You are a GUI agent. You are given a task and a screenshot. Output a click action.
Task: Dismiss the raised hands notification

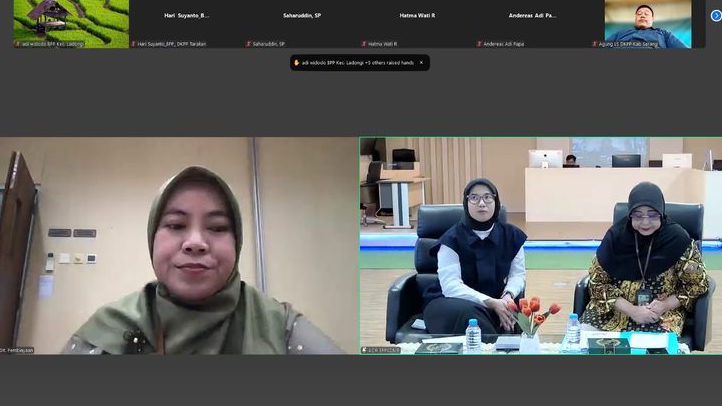421,63
